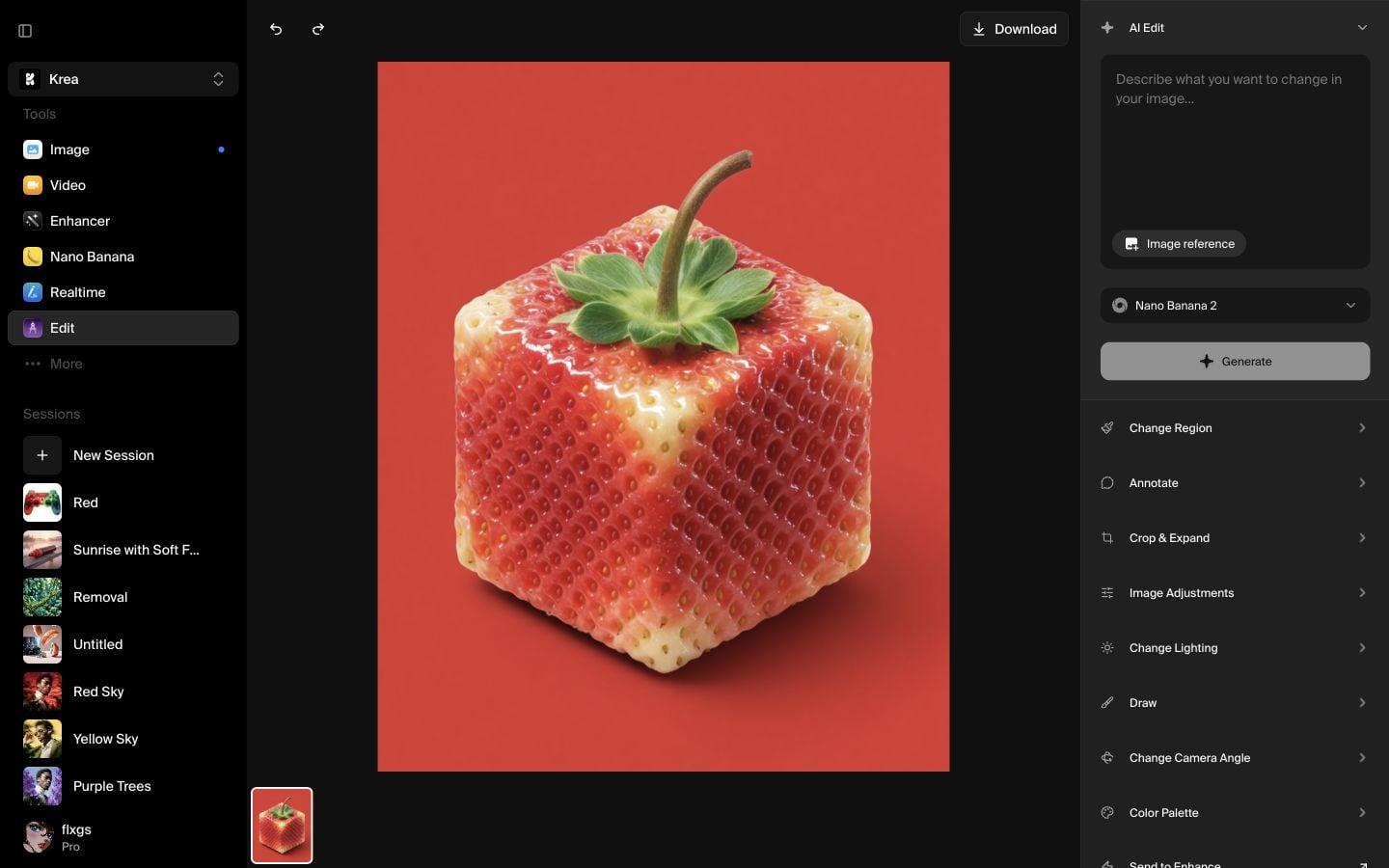
Task: Expand the Color Palette section
Action: click(x=1235, y=813)
